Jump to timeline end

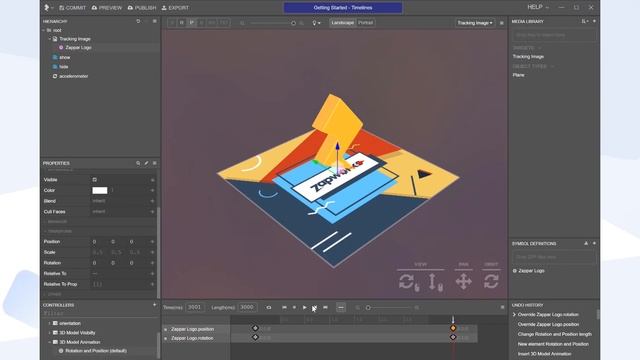point(325,308)
